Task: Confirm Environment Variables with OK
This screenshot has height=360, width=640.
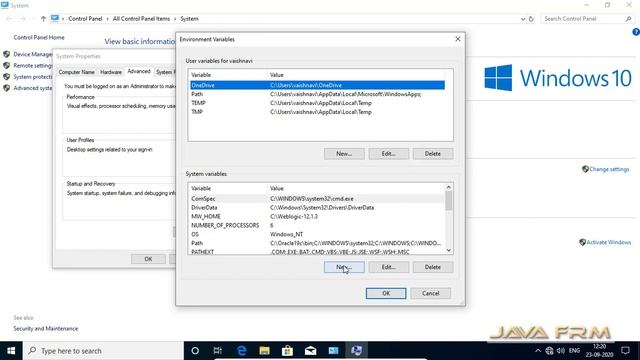Action: [x=386, y=293]
